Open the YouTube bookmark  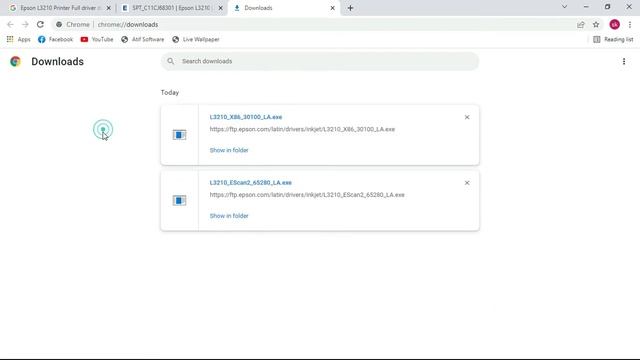97,40
